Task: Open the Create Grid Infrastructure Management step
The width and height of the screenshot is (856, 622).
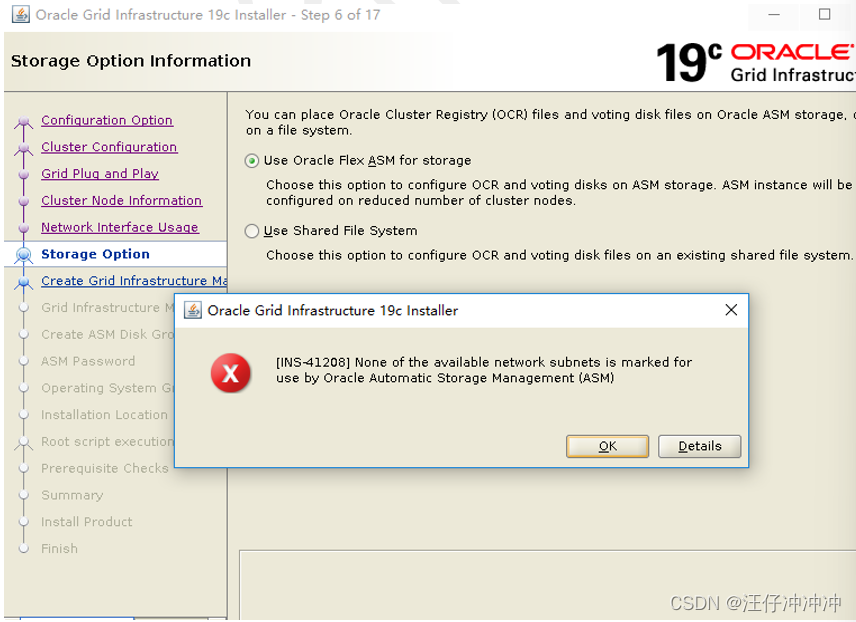Action: tap(133, 281)
